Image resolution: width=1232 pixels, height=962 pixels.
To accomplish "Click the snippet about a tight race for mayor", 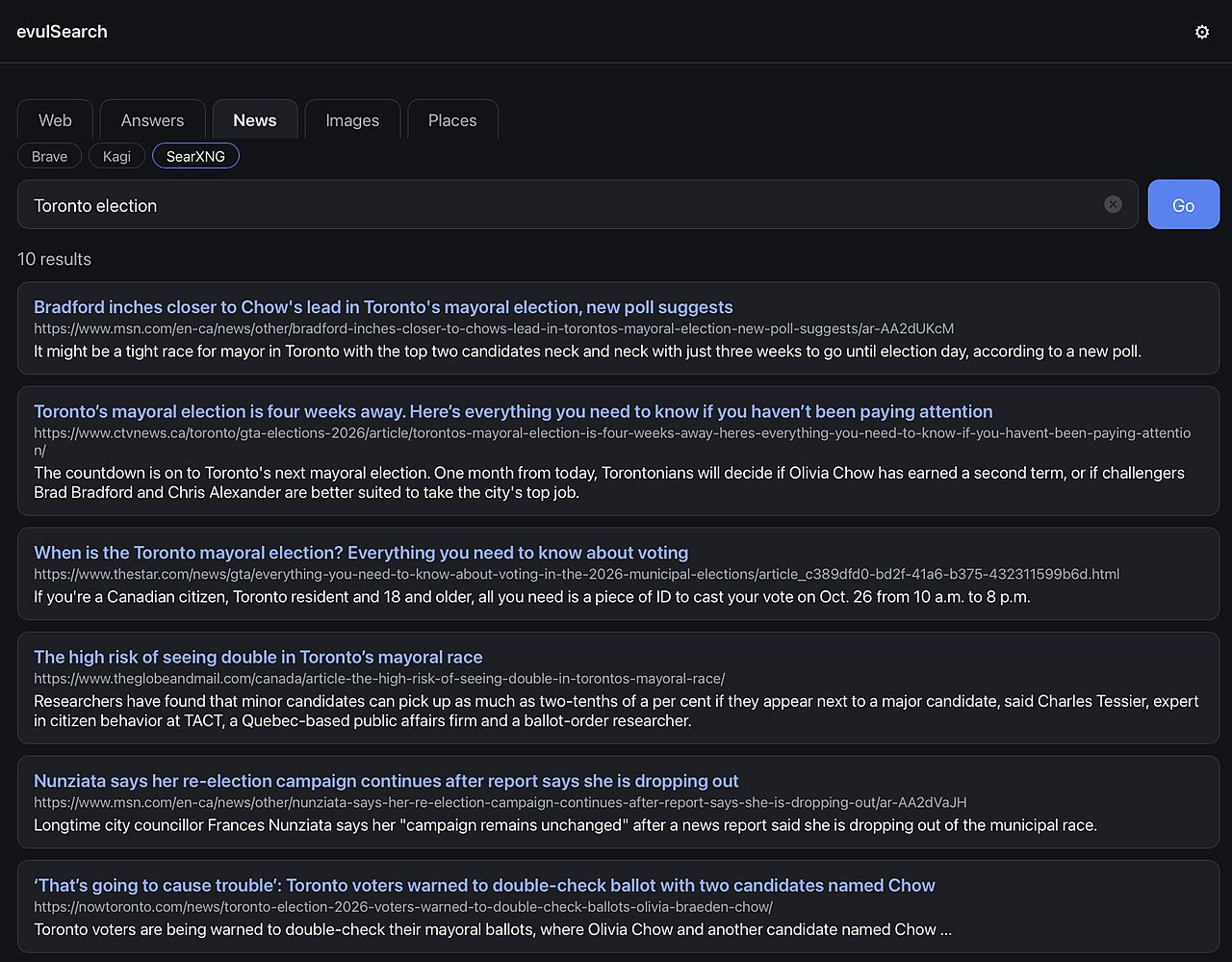I will pos(587,351).
